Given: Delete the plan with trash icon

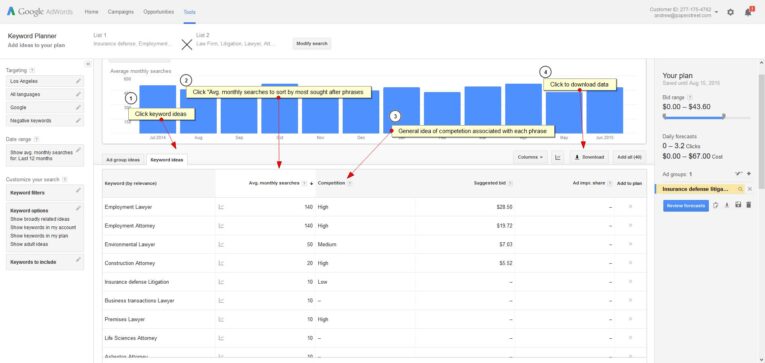Looking at the screenshot, I should [x=749, y=205].
